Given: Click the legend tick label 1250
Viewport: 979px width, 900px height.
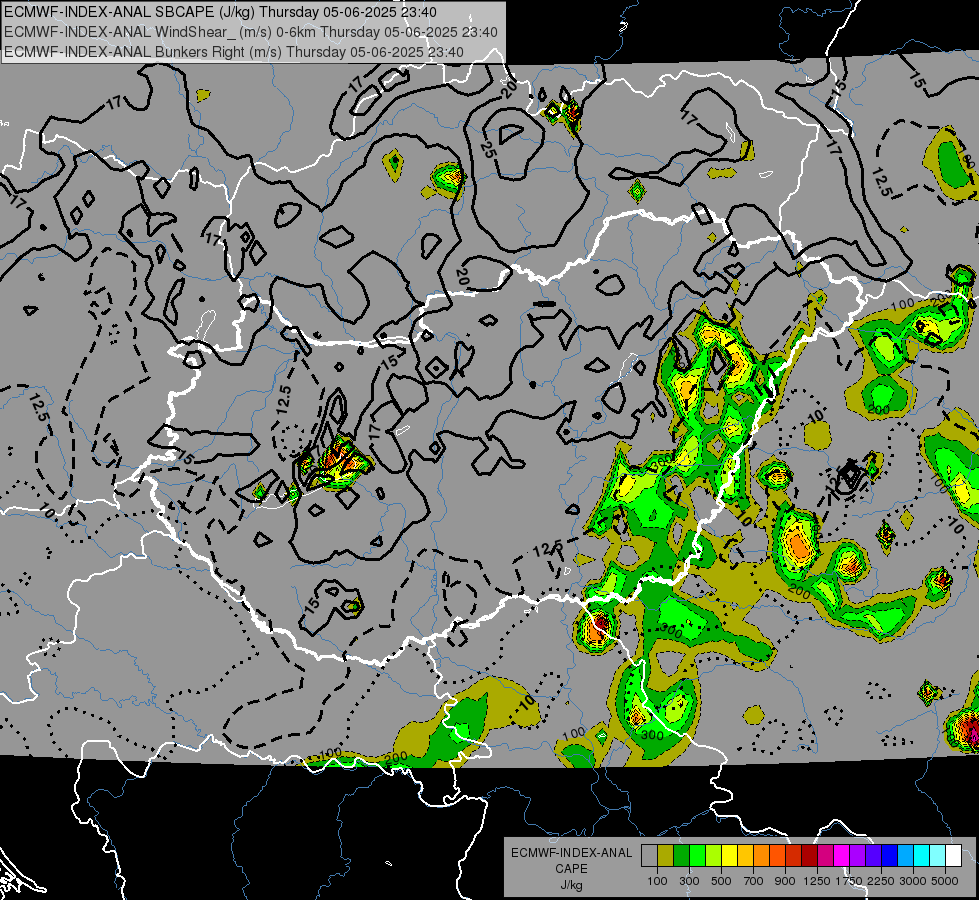Looking at the screenshot, I should 817,881.
